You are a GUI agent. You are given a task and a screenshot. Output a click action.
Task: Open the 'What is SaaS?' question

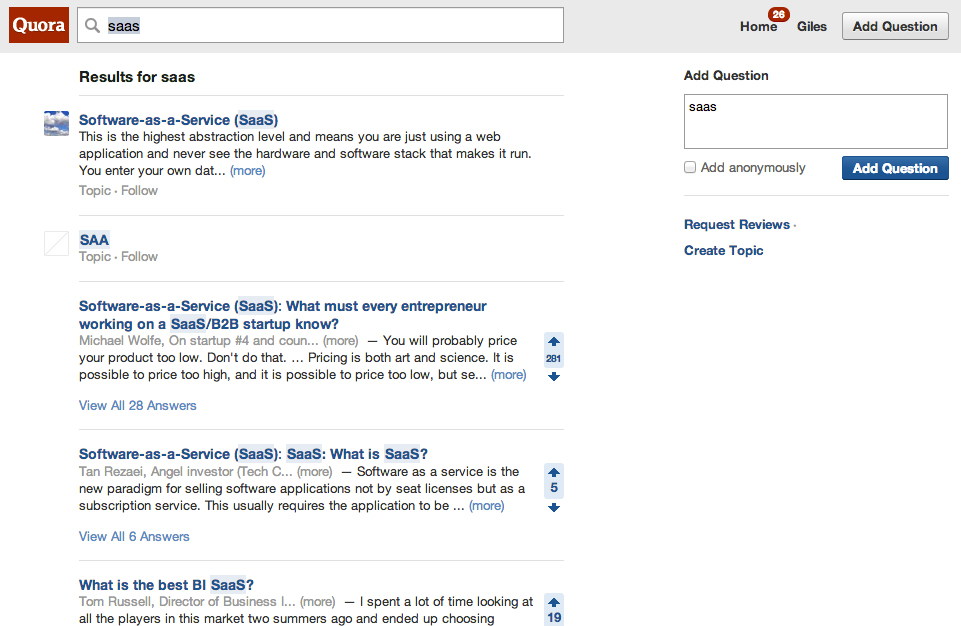coord(253,454)
